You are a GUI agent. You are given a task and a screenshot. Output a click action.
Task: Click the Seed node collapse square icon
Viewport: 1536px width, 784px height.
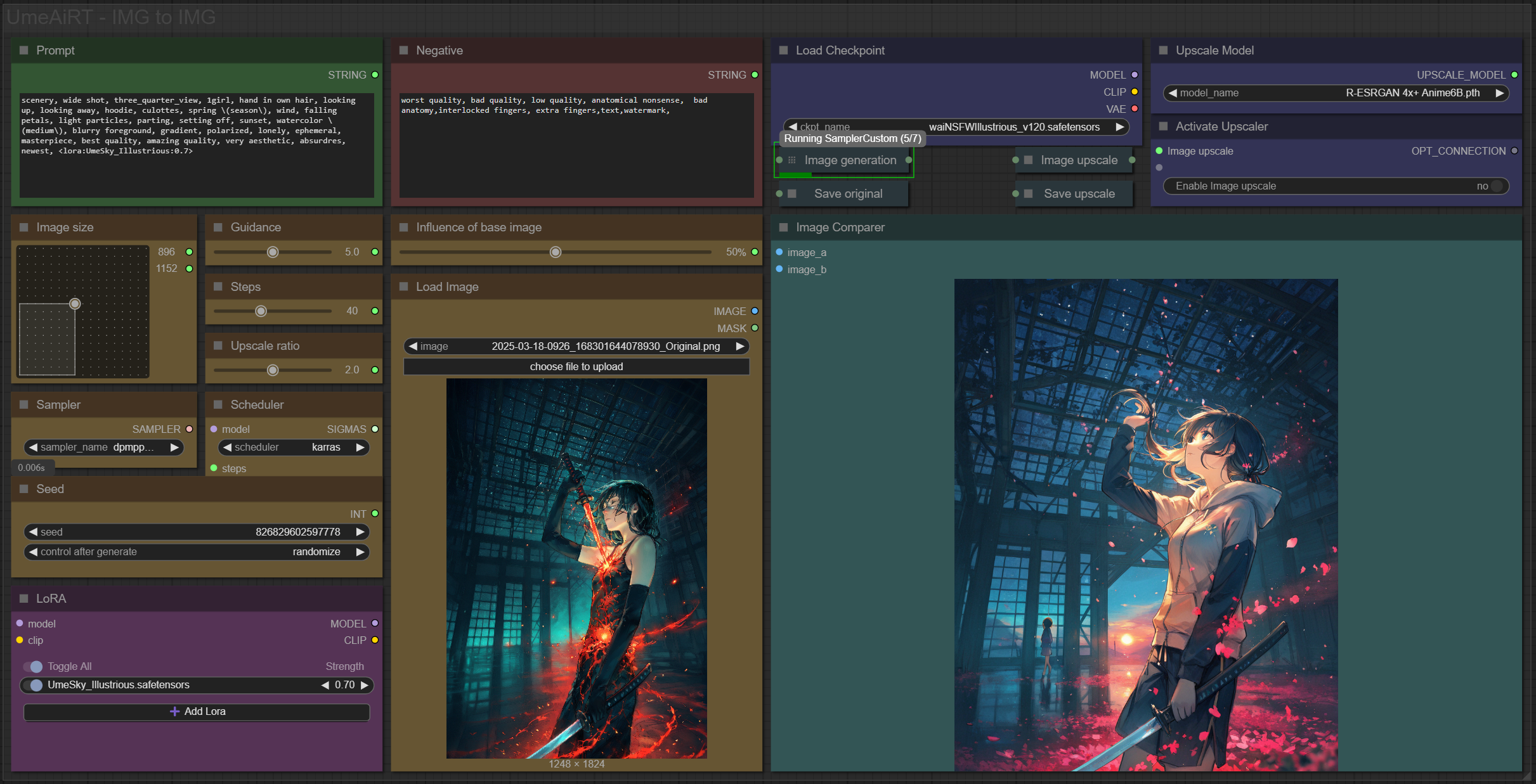pos(24,489)
